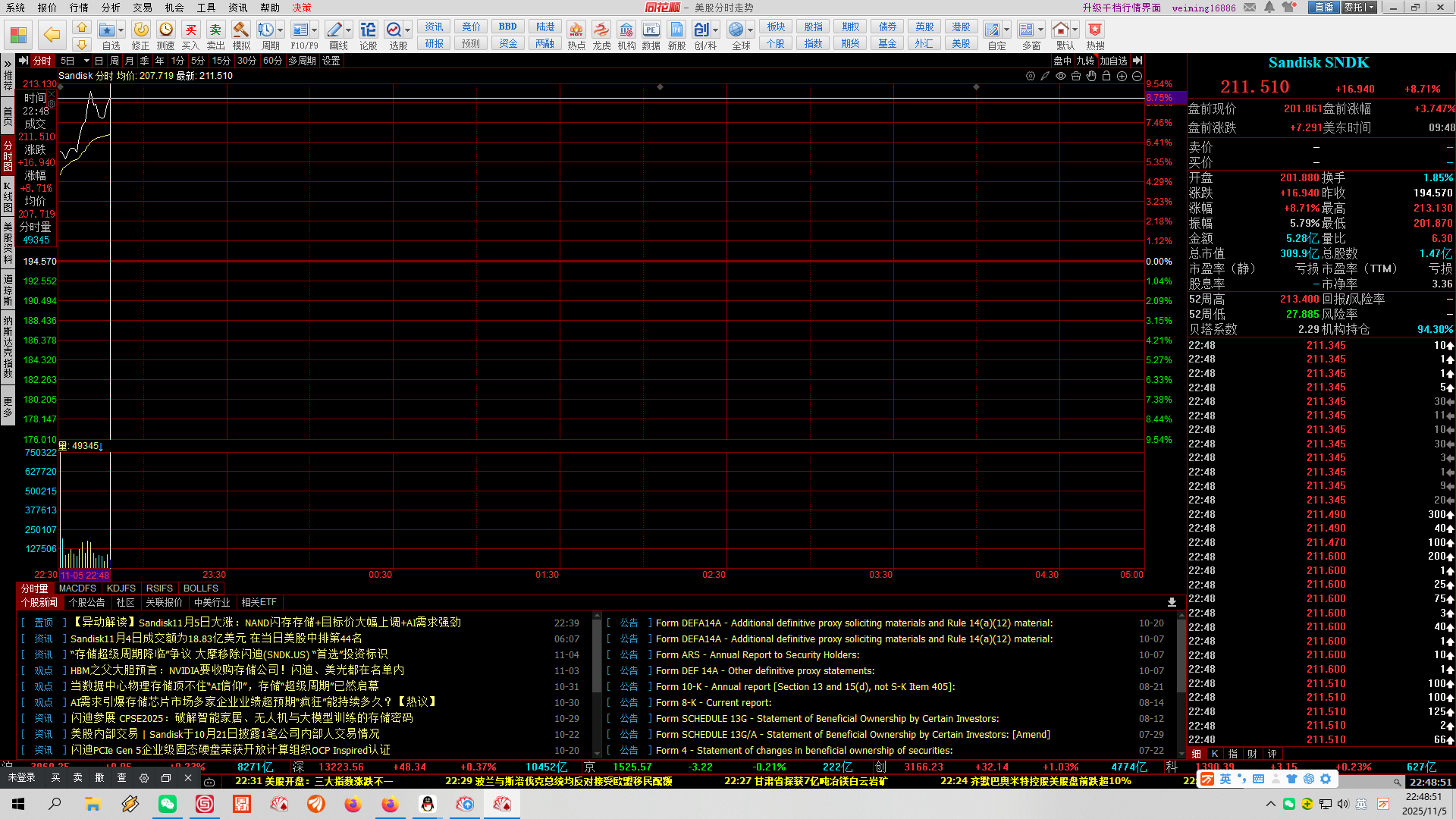Click the 龙虎 dragon-tiger list icon
Viewport: 1456px width, 819px height.
click(x=601, y=30)
